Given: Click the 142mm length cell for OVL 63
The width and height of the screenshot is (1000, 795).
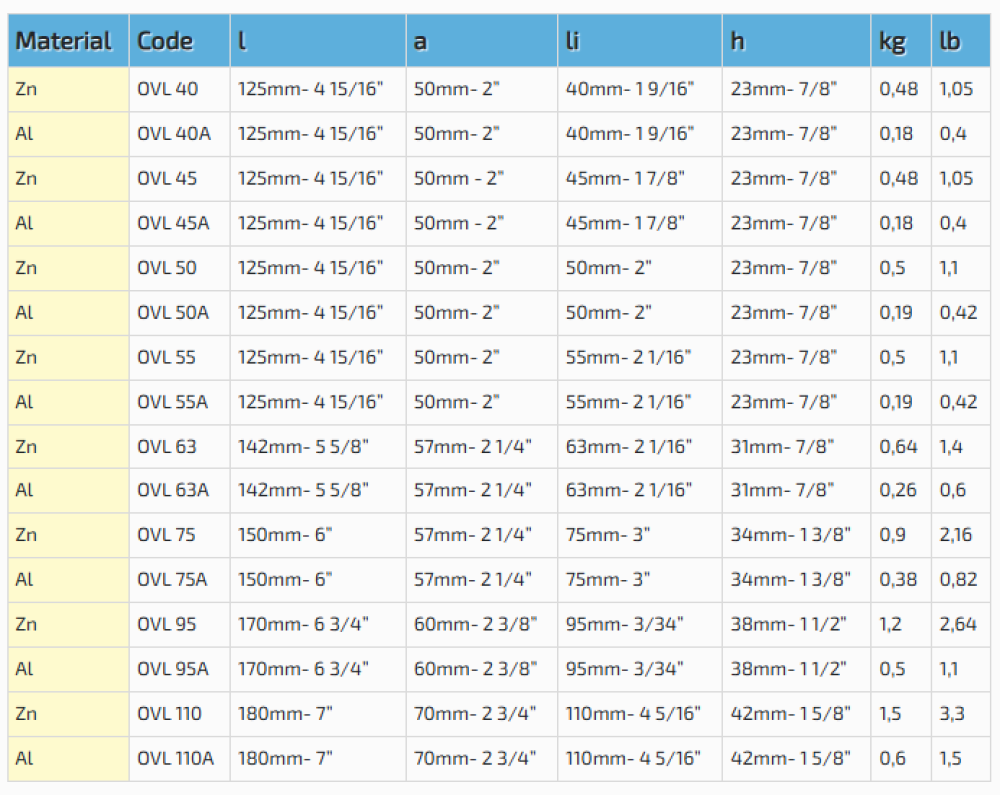Looking at the screenshot, I should click(x=304, y=447).
